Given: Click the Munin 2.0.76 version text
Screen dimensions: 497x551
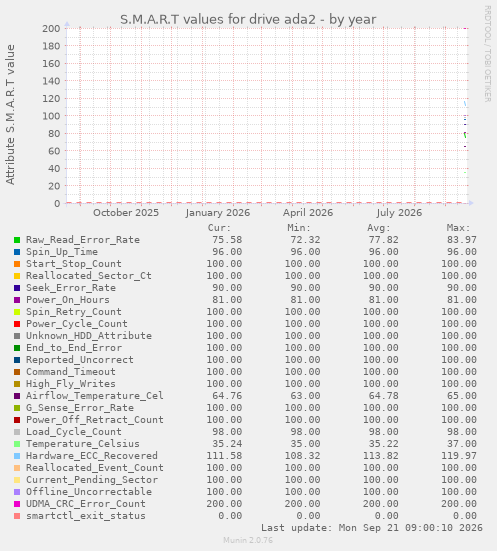Looking at the screenshot, I should pyautogui.click(x=248, y=540).
